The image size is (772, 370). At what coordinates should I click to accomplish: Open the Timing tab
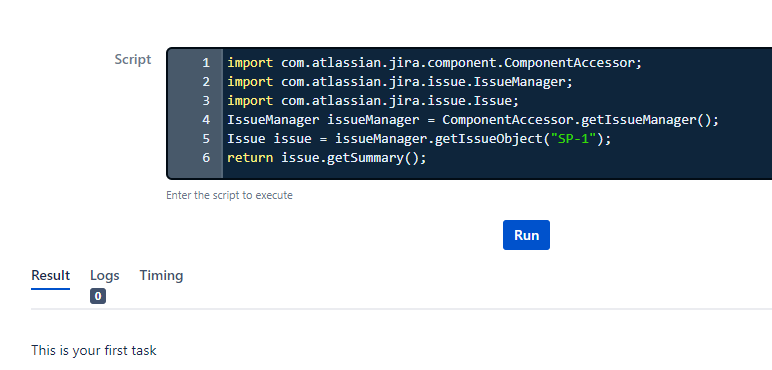[x=161, y=276]
